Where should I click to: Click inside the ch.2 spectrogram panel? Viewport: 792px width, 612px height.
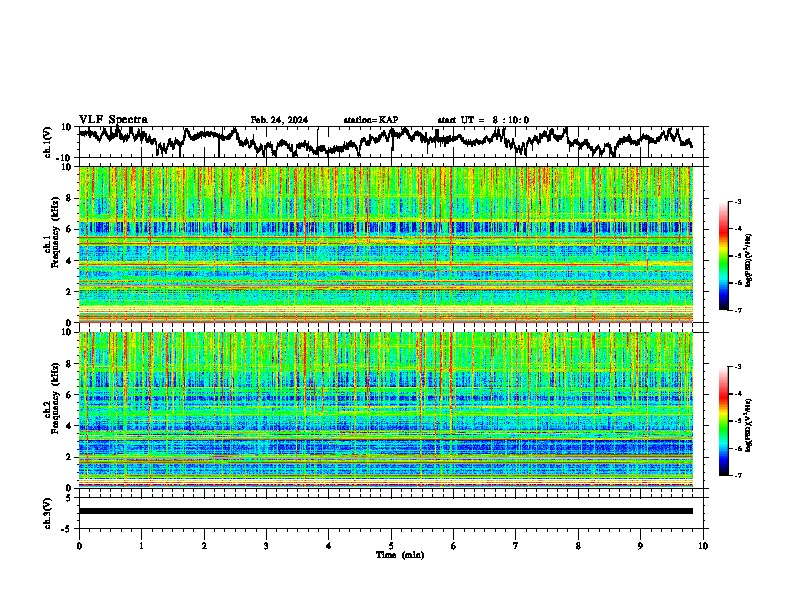click(386, 410)
